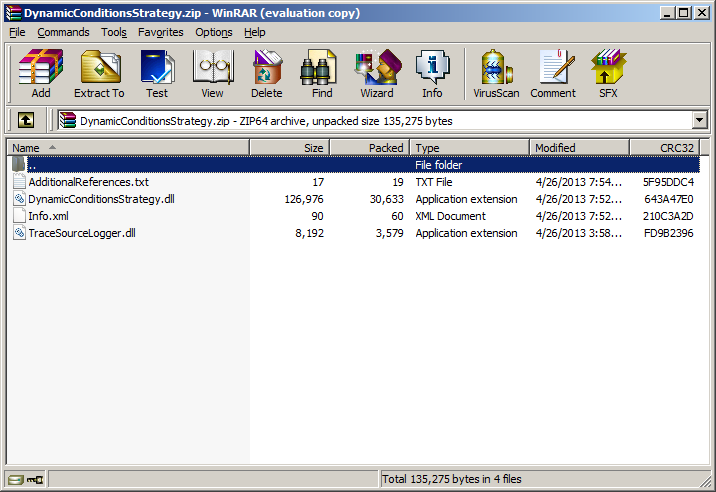Click the disk drive status bar icon

pos(16,479)
